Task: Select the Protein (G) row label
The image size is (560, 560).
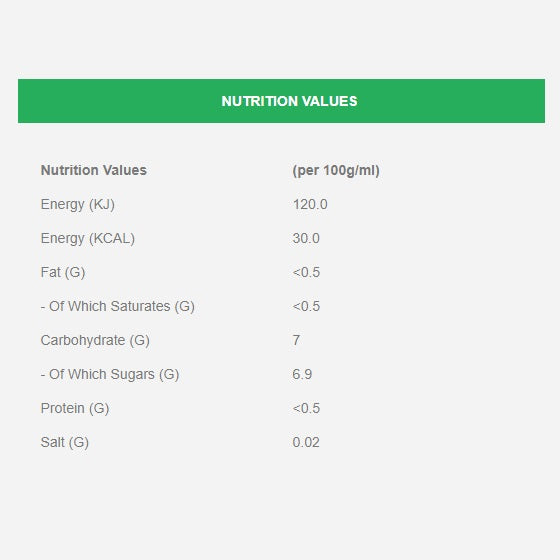Action: coord(75,408)
